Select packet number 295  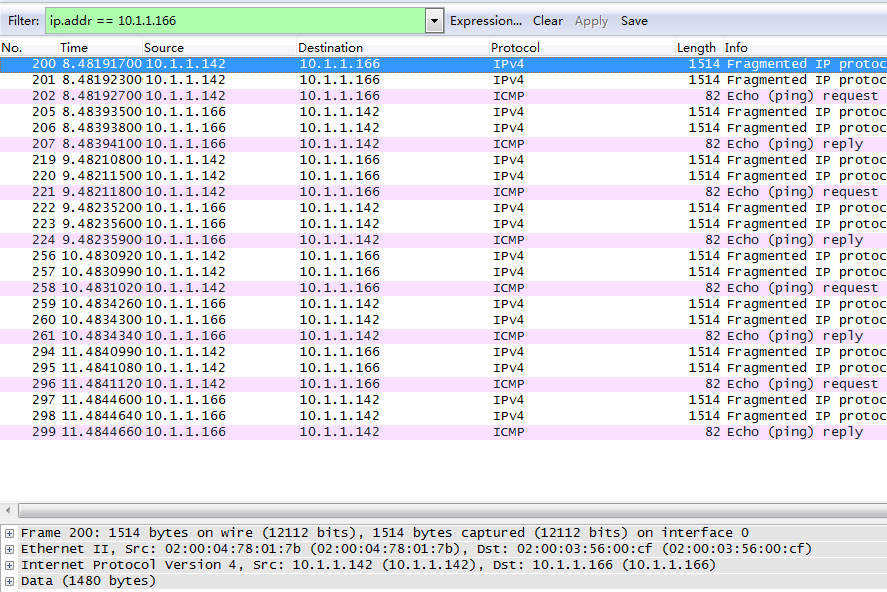pos(444,368)
